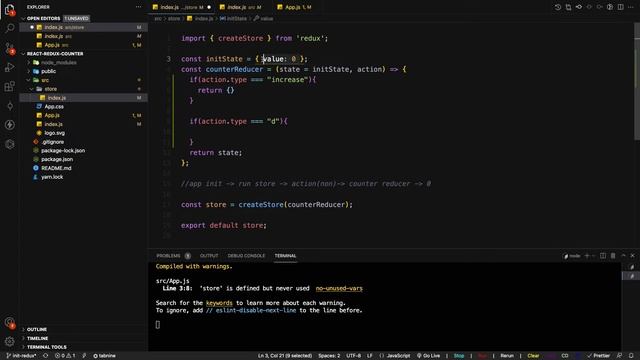640x360 pixels.
Task: Split the editor to the right
Action: tap(620, 7)
